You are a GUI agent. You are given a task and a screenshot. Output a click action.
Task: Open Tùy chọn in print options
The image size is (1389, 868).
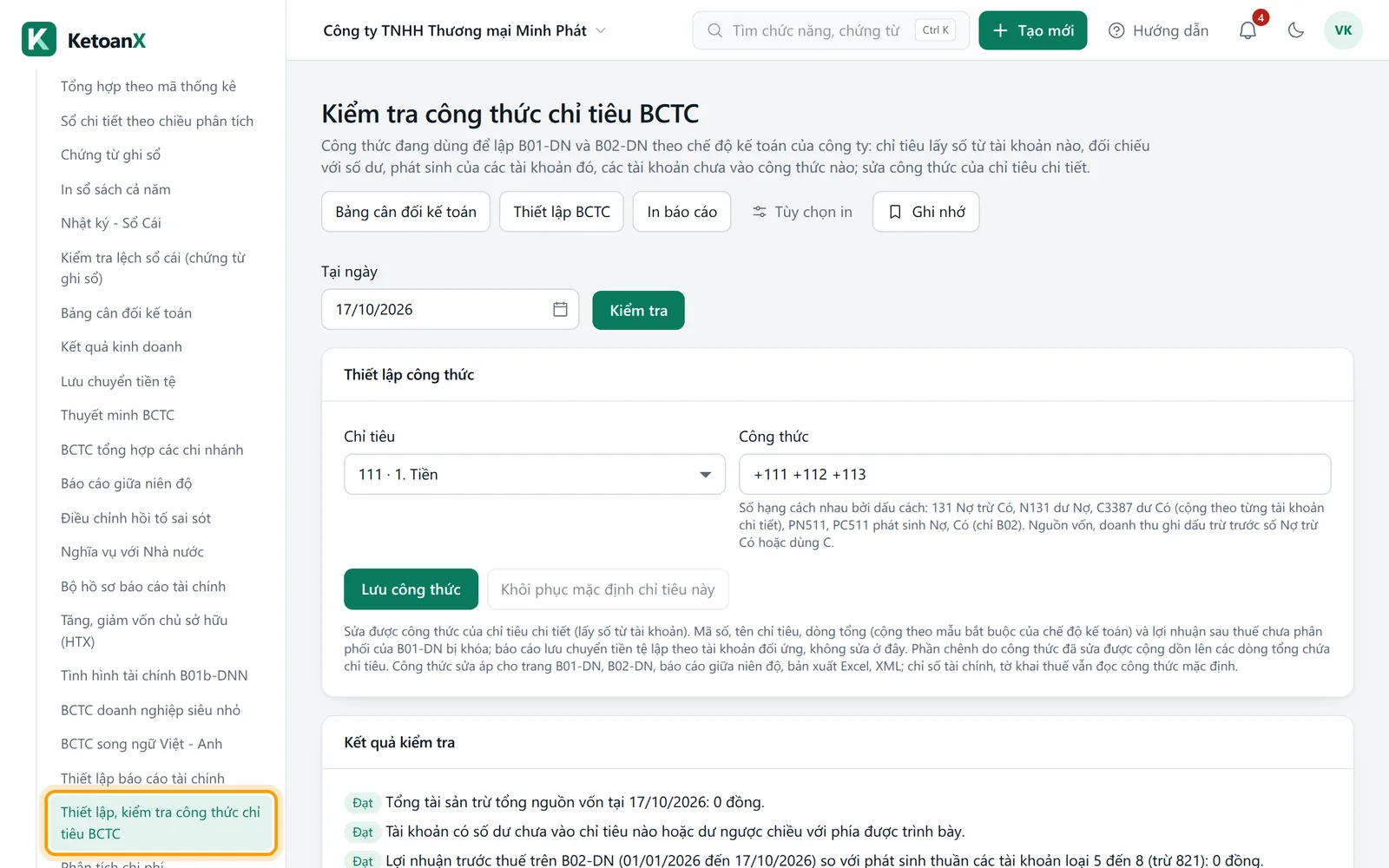pos(802,212)
